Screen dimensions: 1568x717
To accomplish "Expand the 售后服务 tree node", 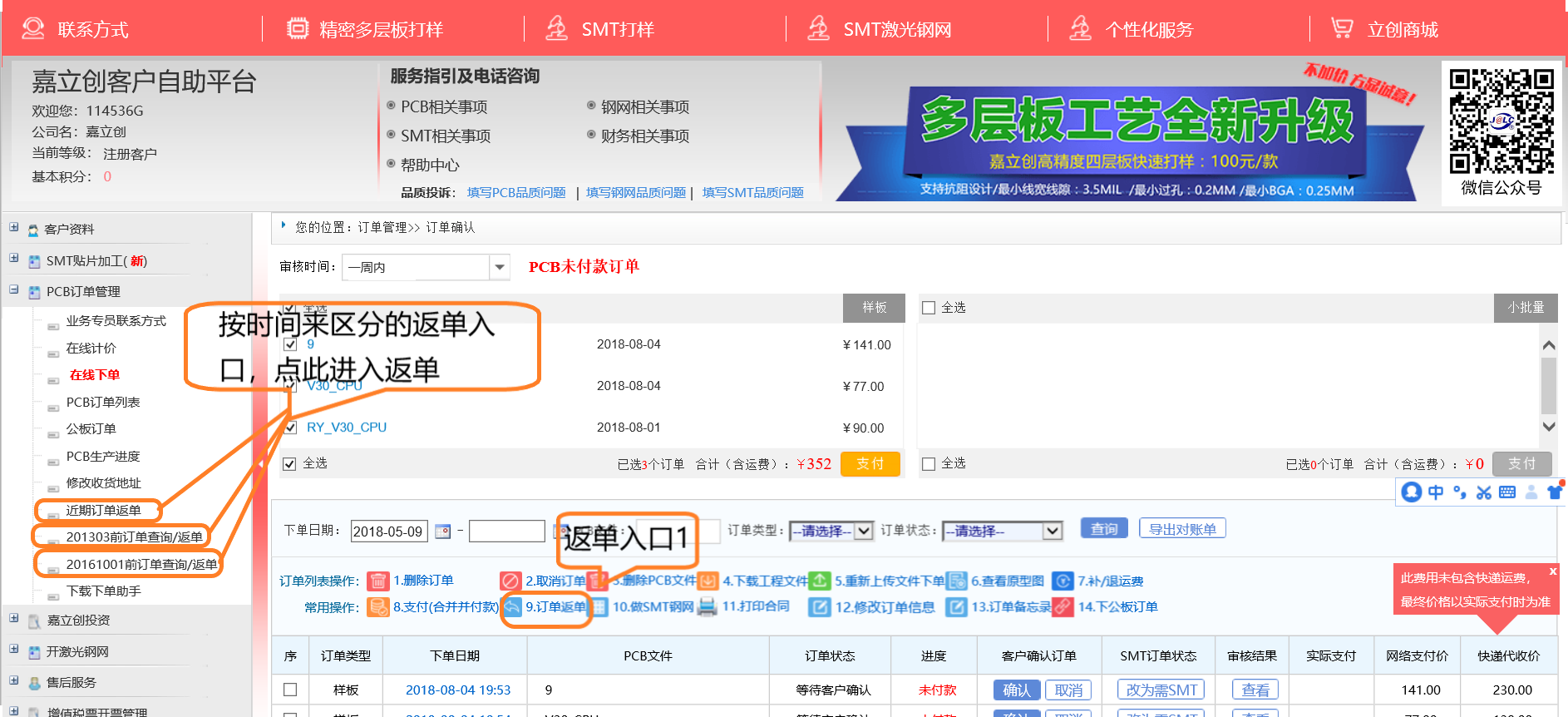I will (x=14, y=680).
